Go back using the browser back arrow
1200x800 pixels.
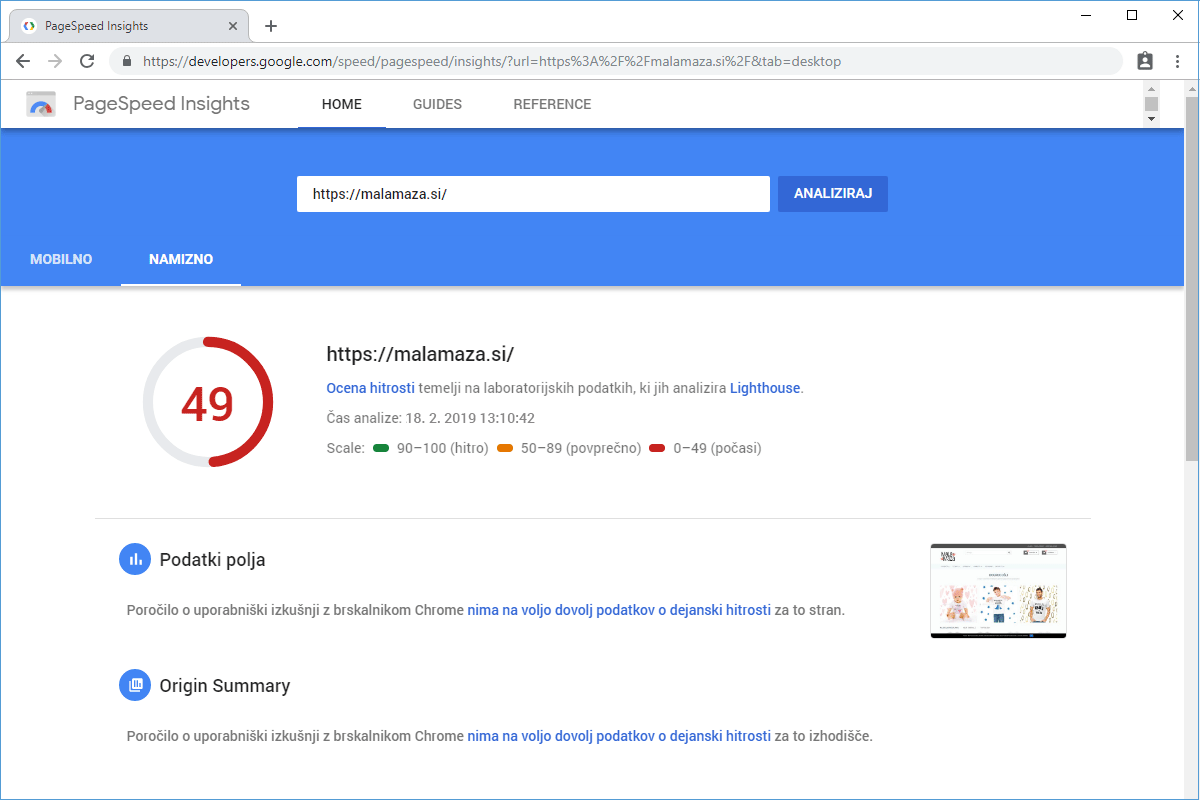coord(23,61)
